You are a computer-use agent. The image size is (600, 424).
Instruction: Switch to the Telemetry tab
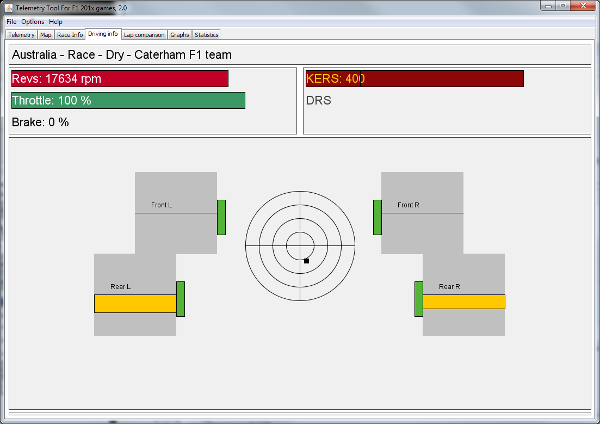pos(21,35)
